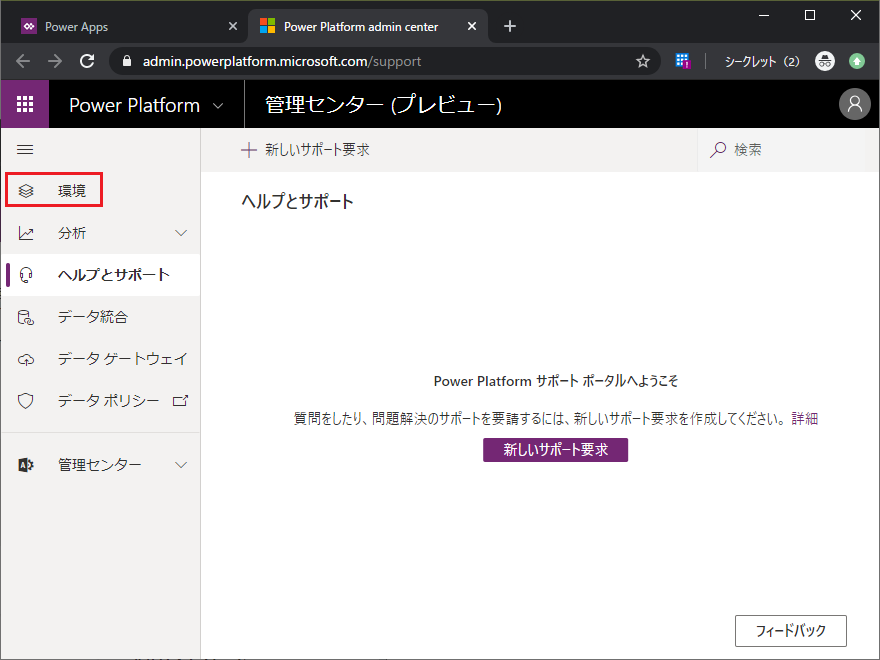The width and height of the screenshot is (880, 660).
Task: Click the フィードバック button
Action: [791, 631]
